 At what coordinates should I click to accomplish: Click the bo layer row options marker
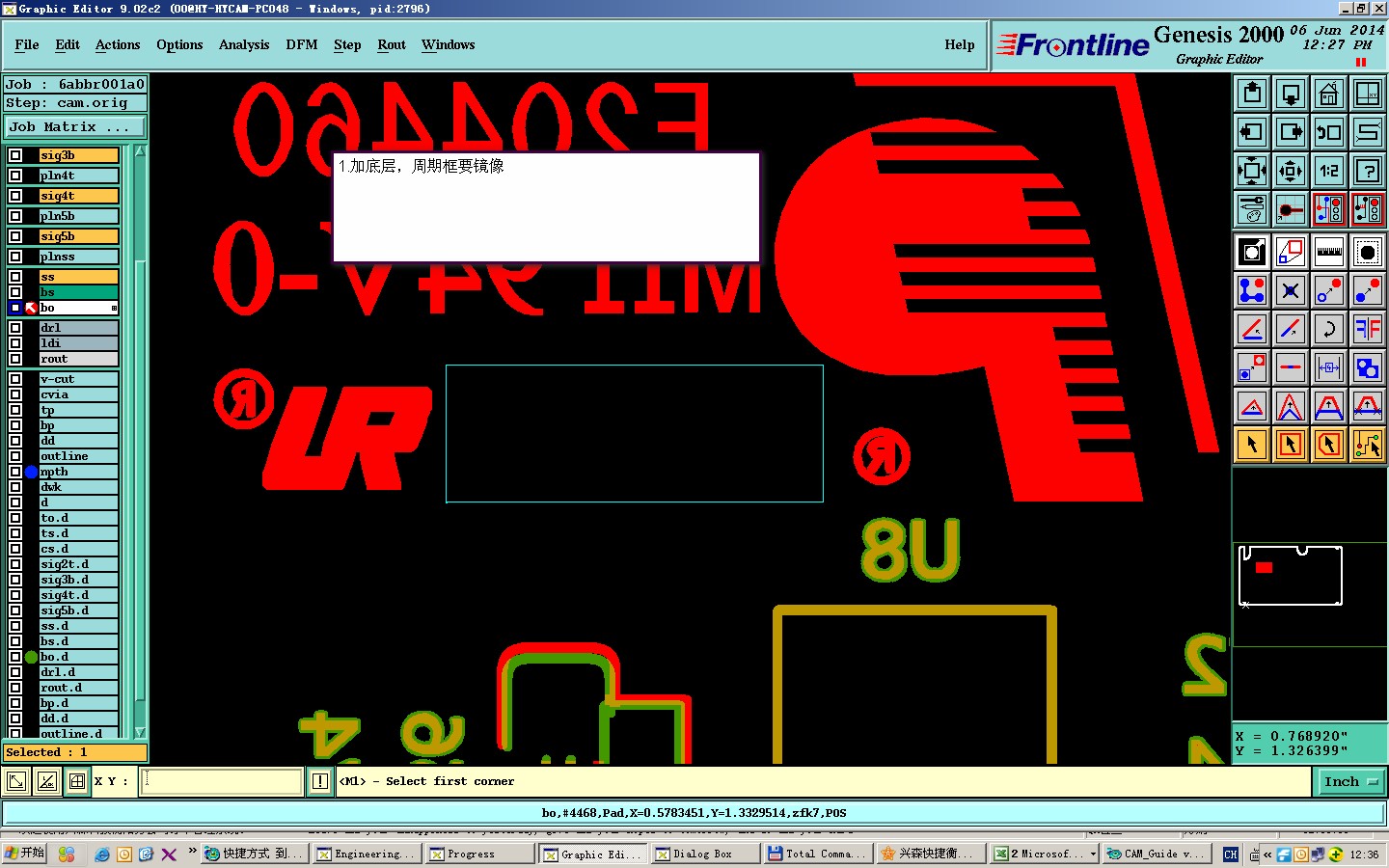(114, 309)
